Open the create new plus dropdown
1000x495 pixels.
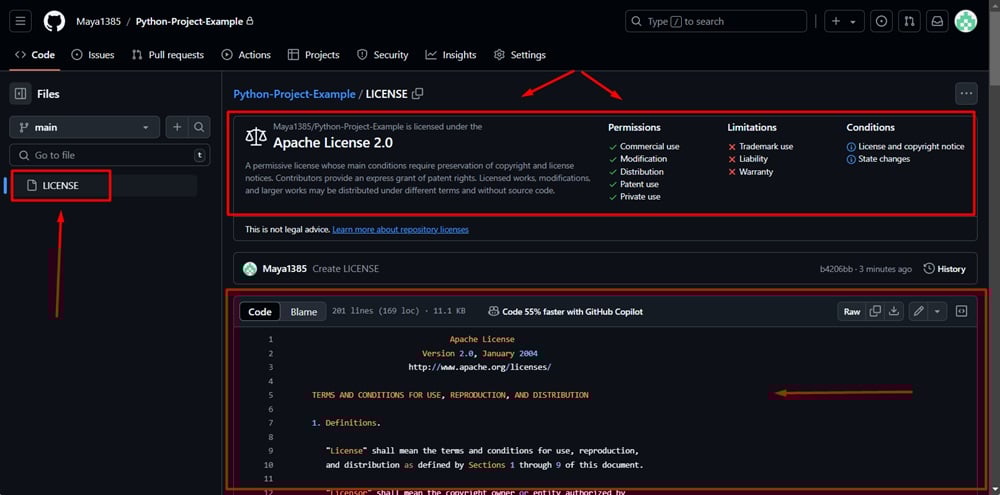[x=844, y=21]
